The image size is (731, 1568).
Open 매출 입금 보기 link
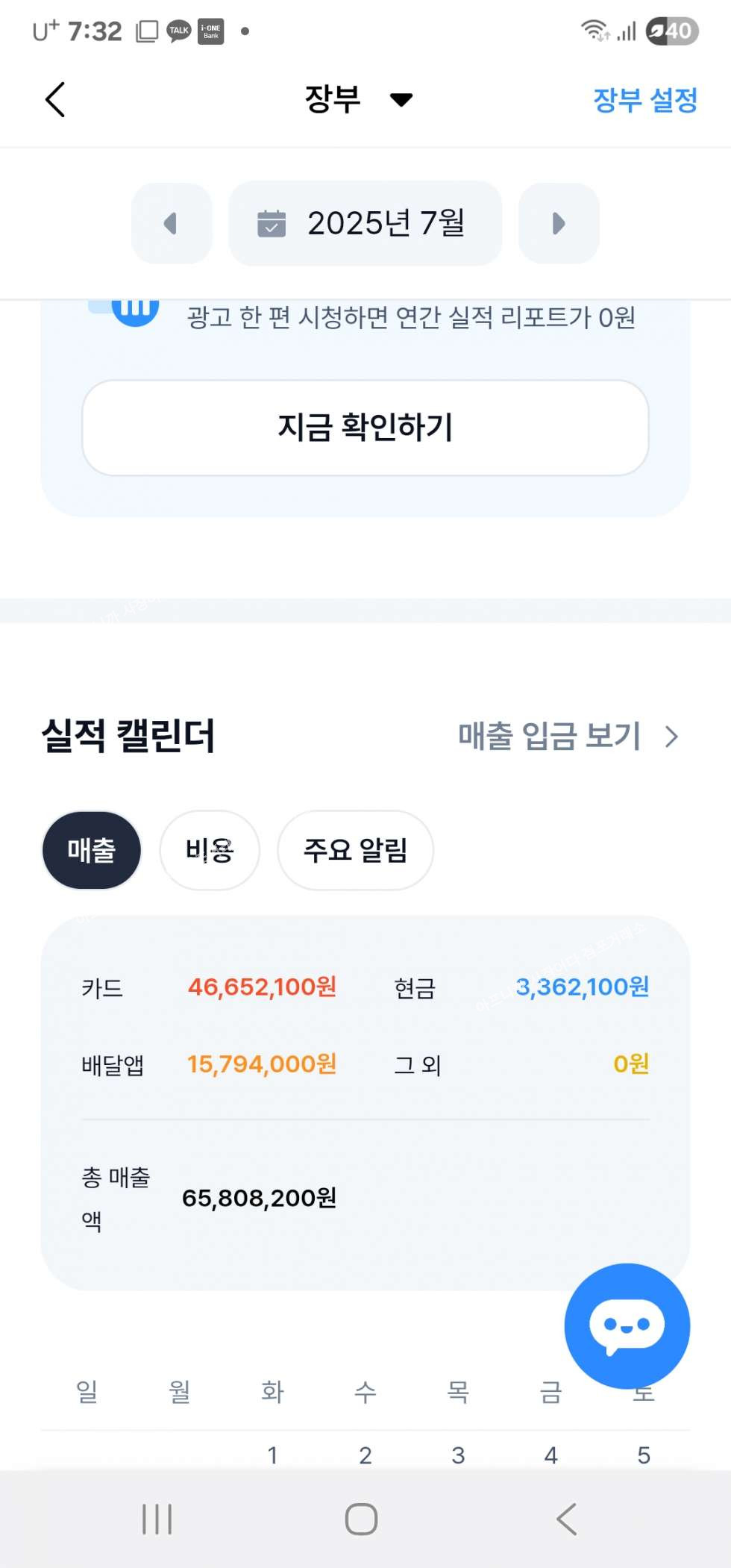549,736
